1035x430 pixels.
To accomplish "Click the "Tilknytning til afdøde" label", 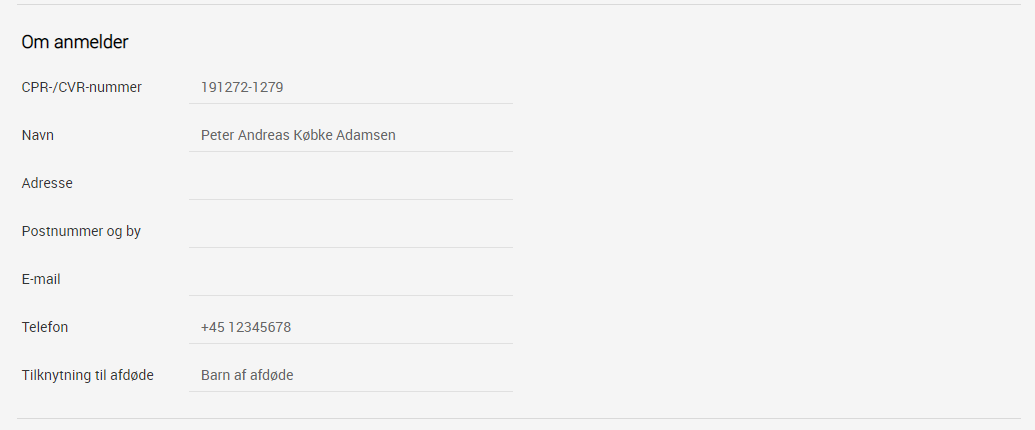I will [87, 375].
